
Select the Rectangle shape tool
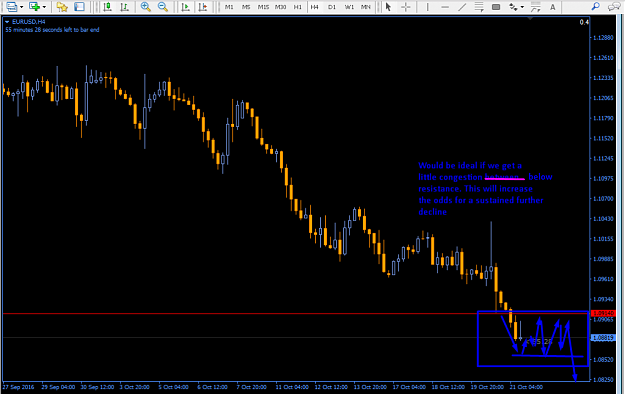coord(496,6)
